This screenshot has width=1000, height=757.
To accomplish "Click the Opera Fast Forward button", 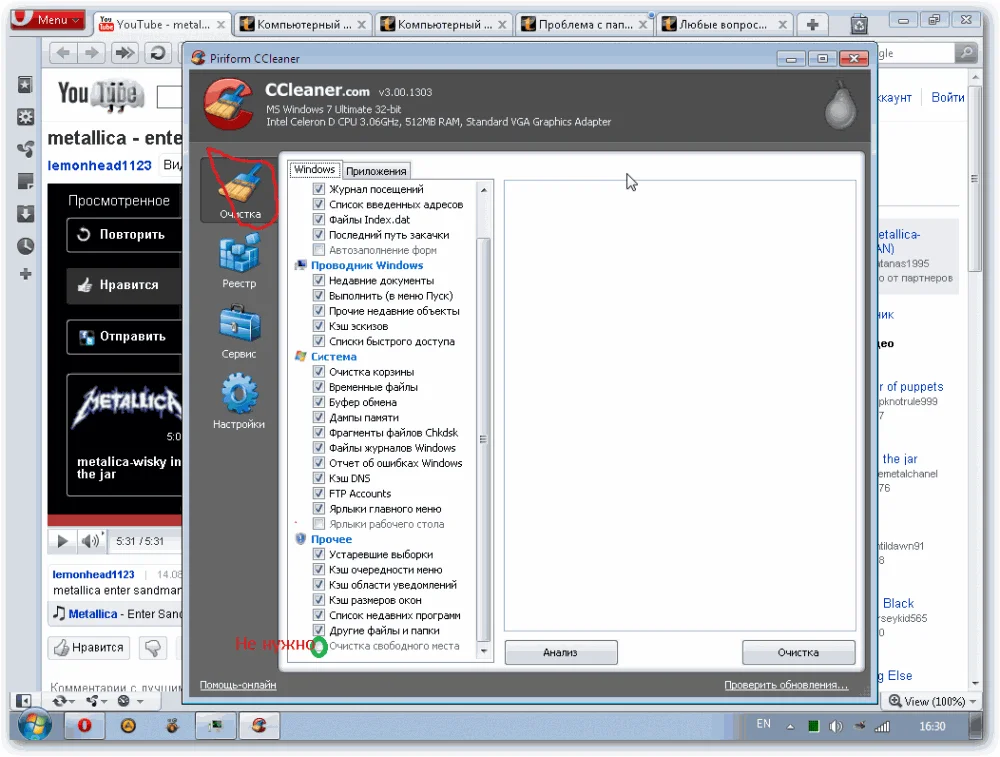I will click(x=124, y=53).
